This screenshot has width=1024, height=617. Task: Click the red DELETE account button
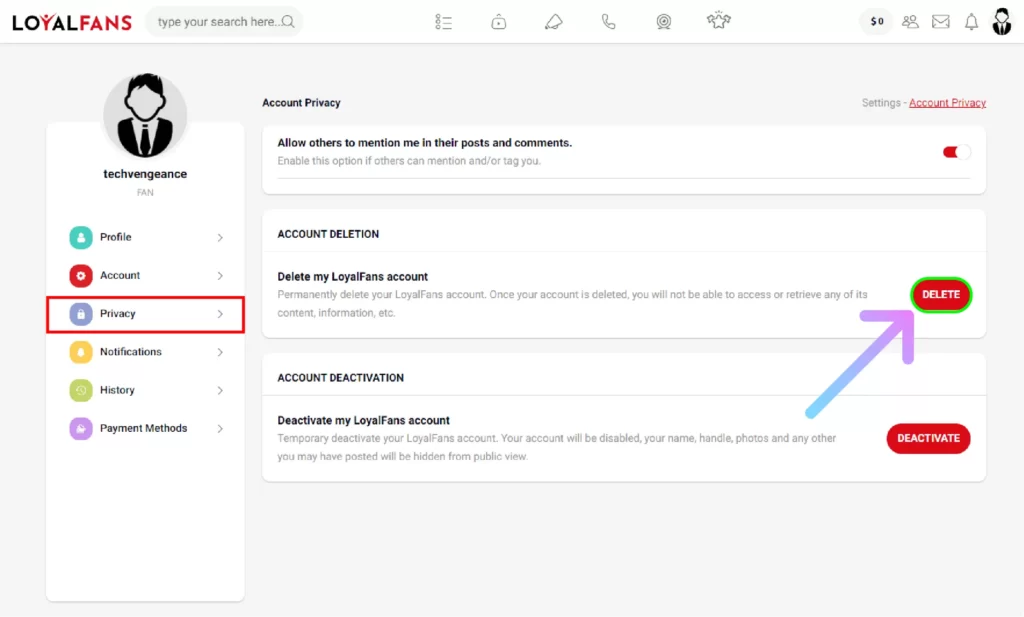[x=940, y=294]
